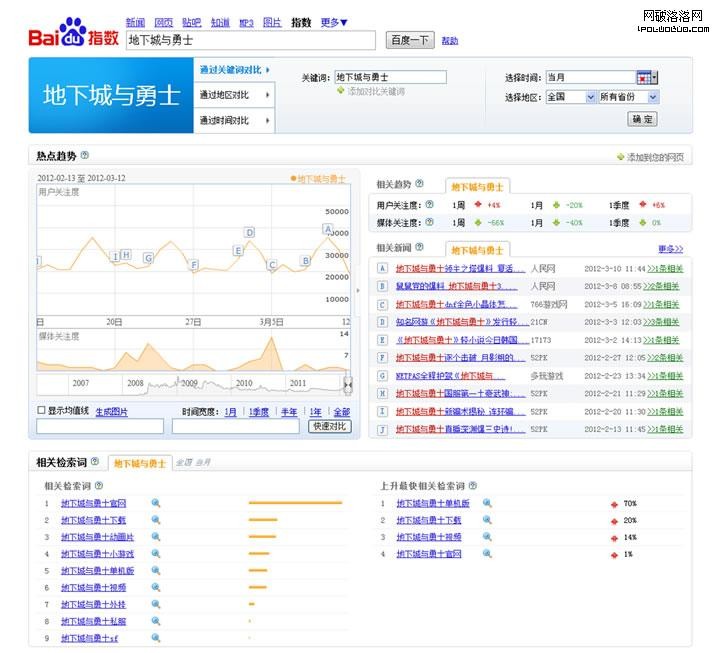Click search magnifier for 地下城与勇士官网 row 1
This screenshot has width=720, height=653.
(156, 503)
